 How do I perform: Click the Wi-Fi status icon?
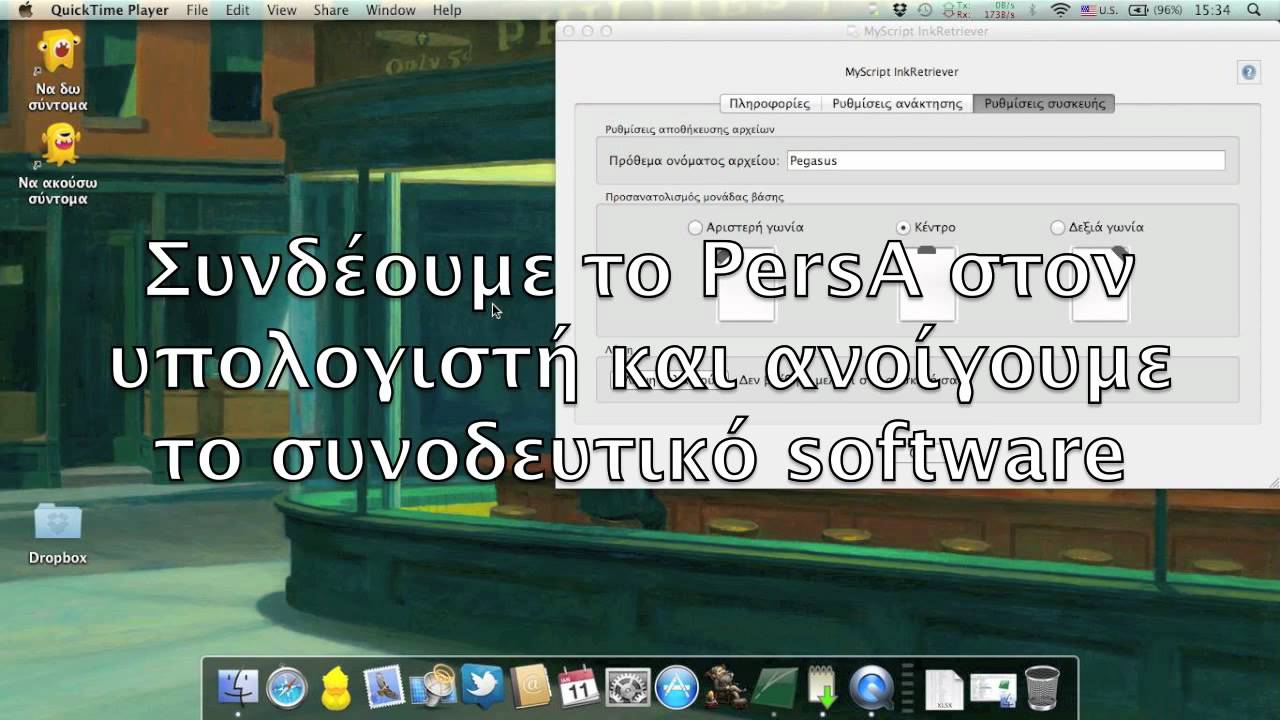[1060, 10]
